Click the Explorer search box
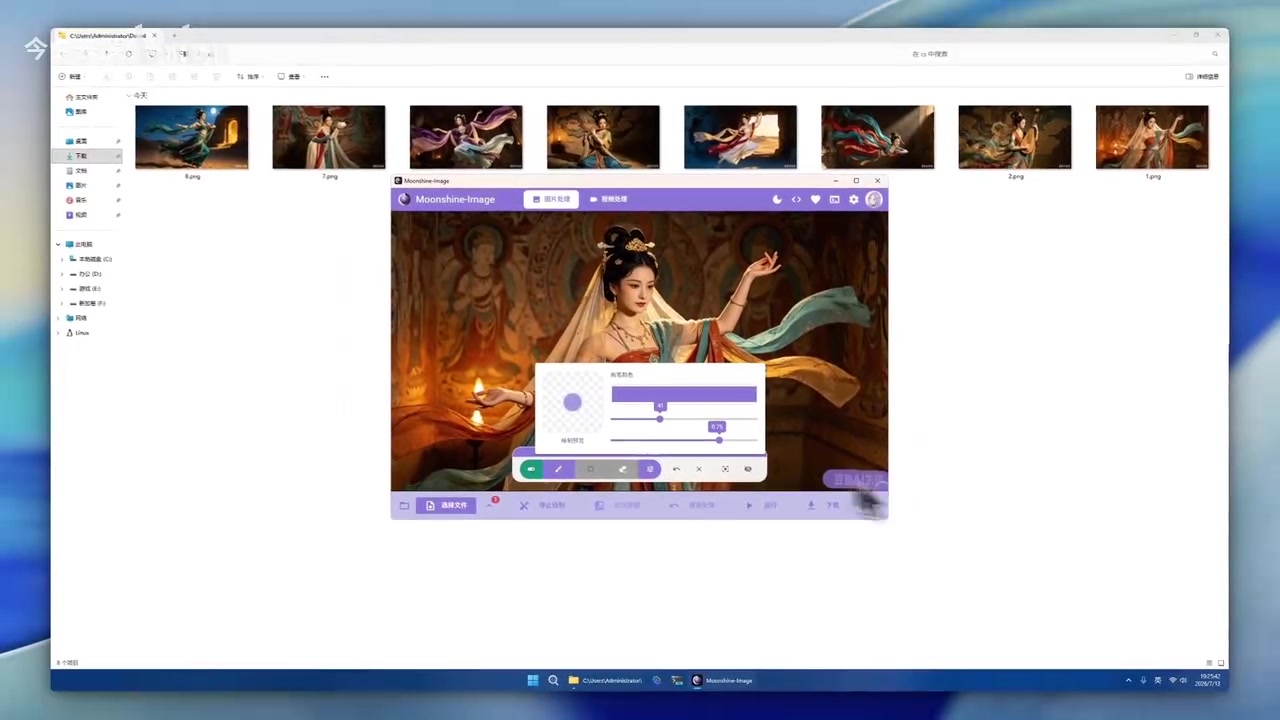This screenshot has width=1280, height=720. tap(1065, 54)
